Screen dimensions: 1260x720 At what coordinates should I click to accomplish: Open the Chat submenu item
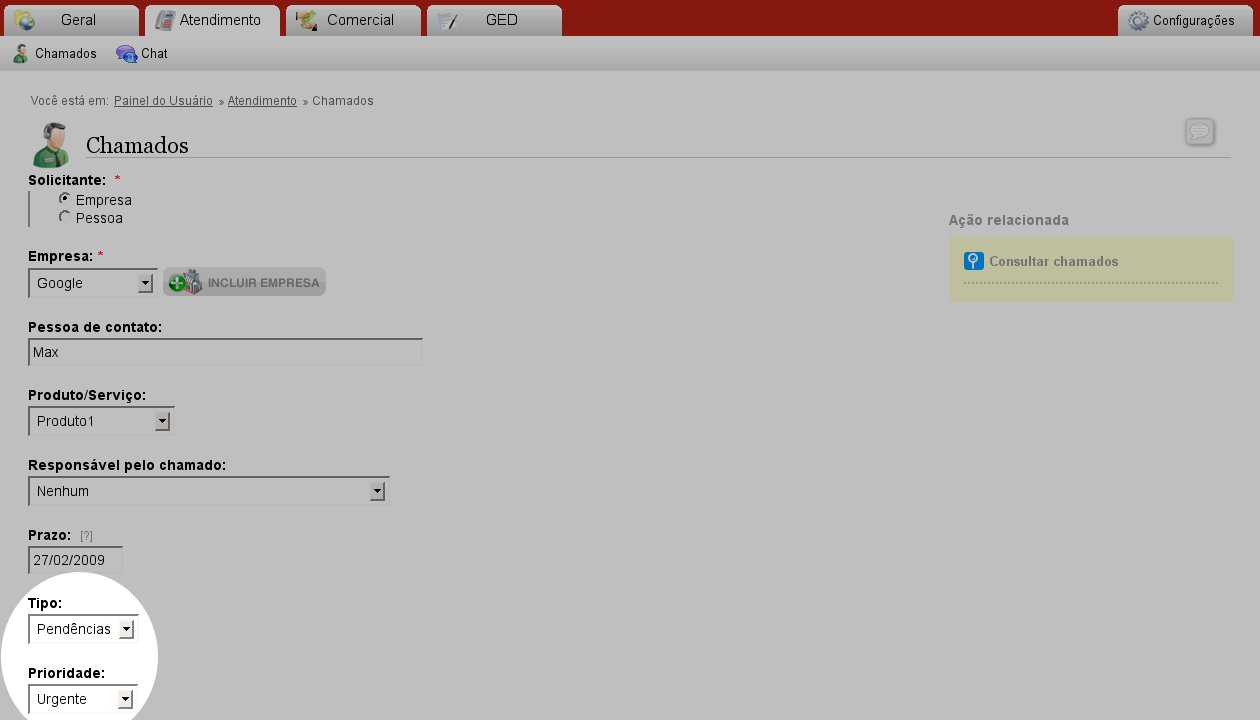point(141,53)
